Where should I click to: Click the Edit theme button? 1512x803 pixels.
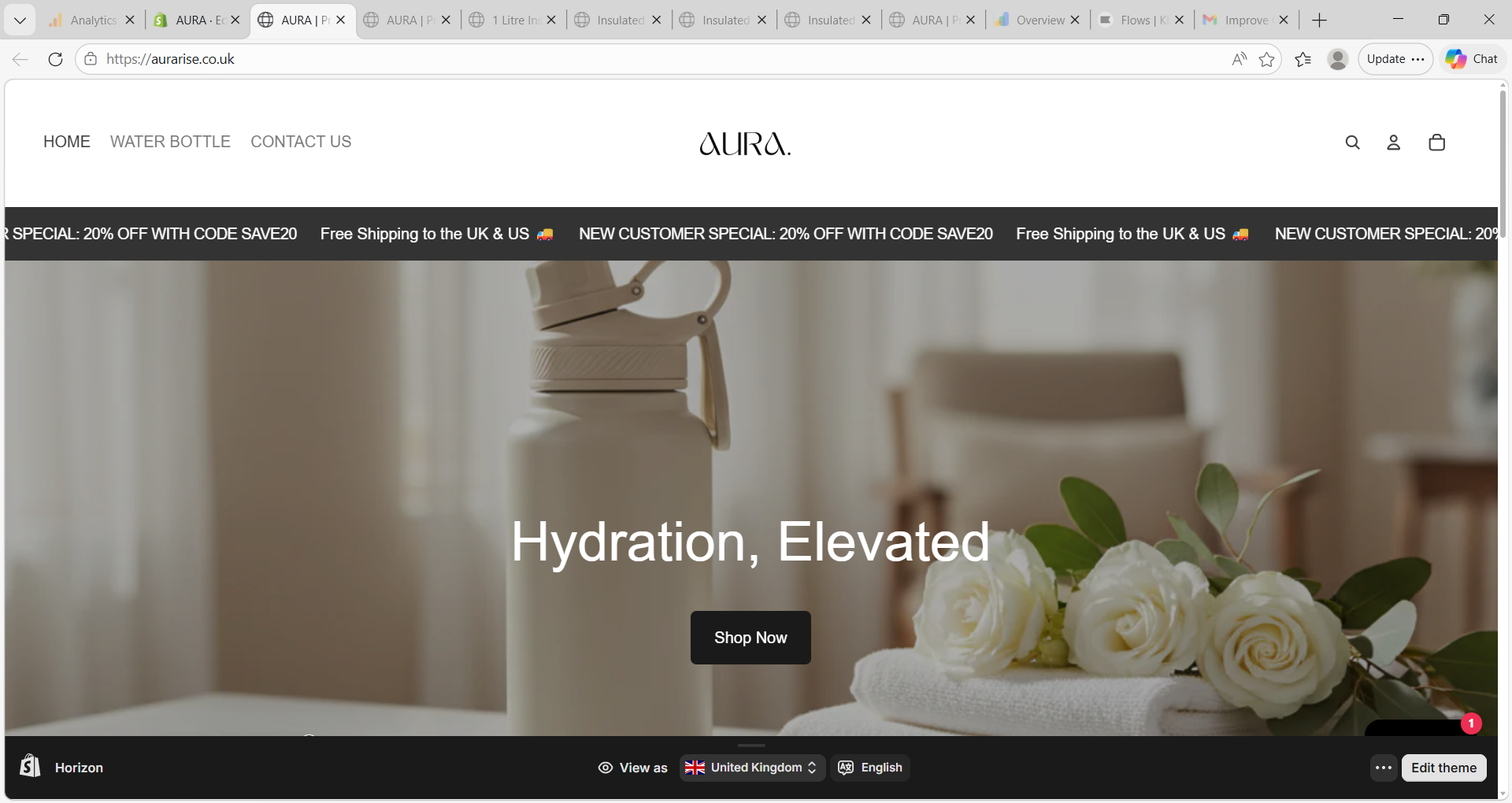pos(1443,768)
